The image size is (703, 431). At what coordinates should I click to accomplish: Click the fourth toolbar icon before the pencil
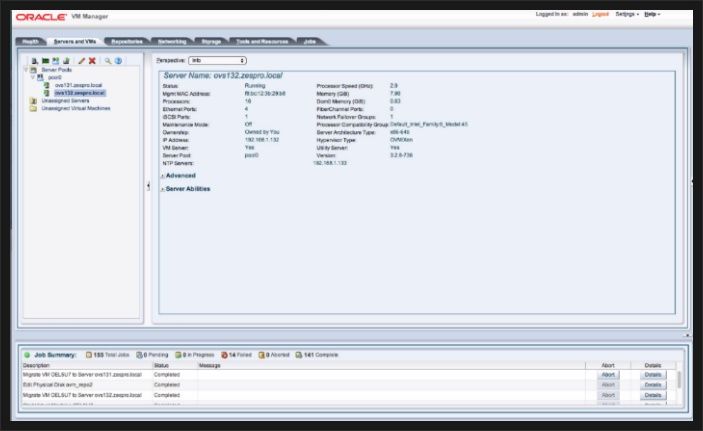pyautogui.click(x=66, y=61)
